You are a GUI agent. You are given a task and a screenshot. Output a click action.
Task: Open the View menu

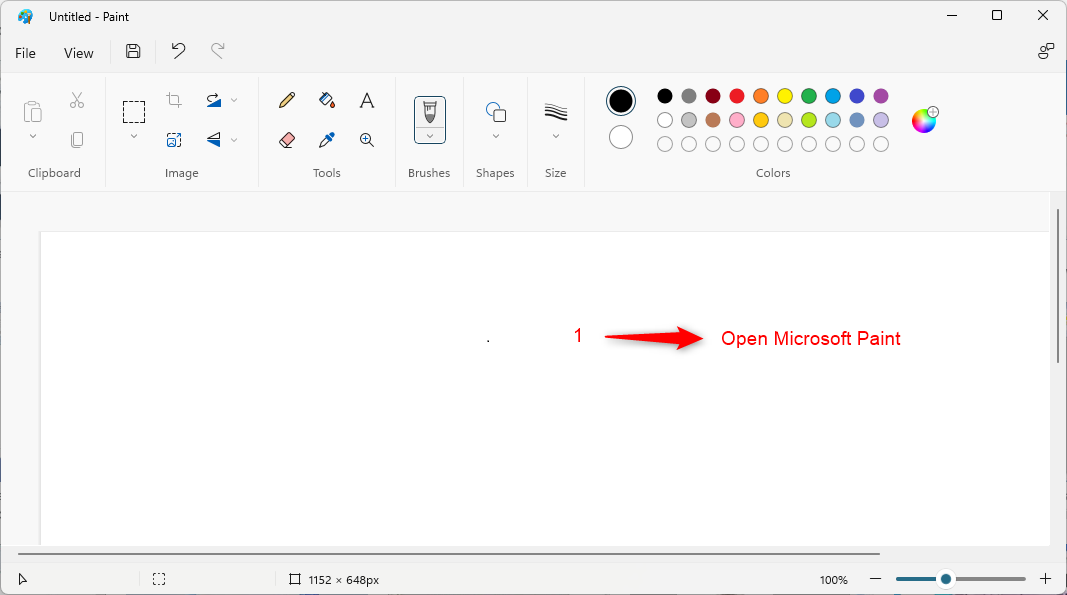pyautogui.click(x=78, y=52)
